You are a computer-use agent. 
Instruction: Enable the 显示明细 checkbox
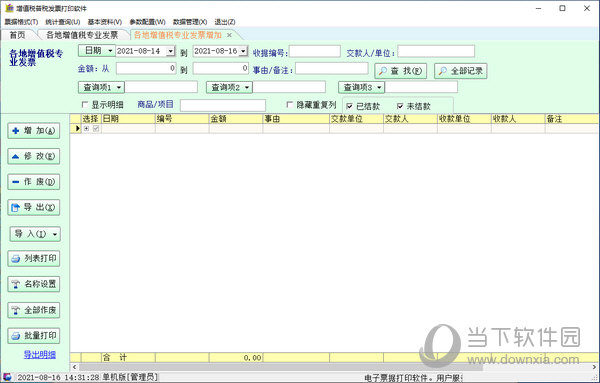[x=85, y=104]
